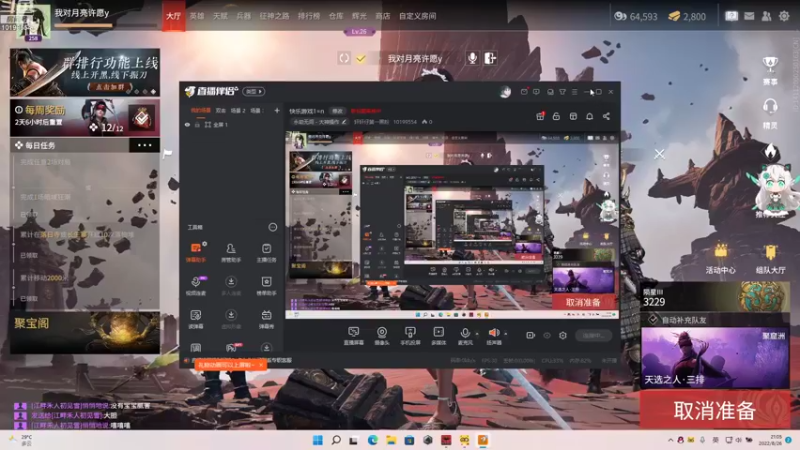Open the 活动中心 button
The width and height of the screenshot is (800, 450).
point(720,259)
